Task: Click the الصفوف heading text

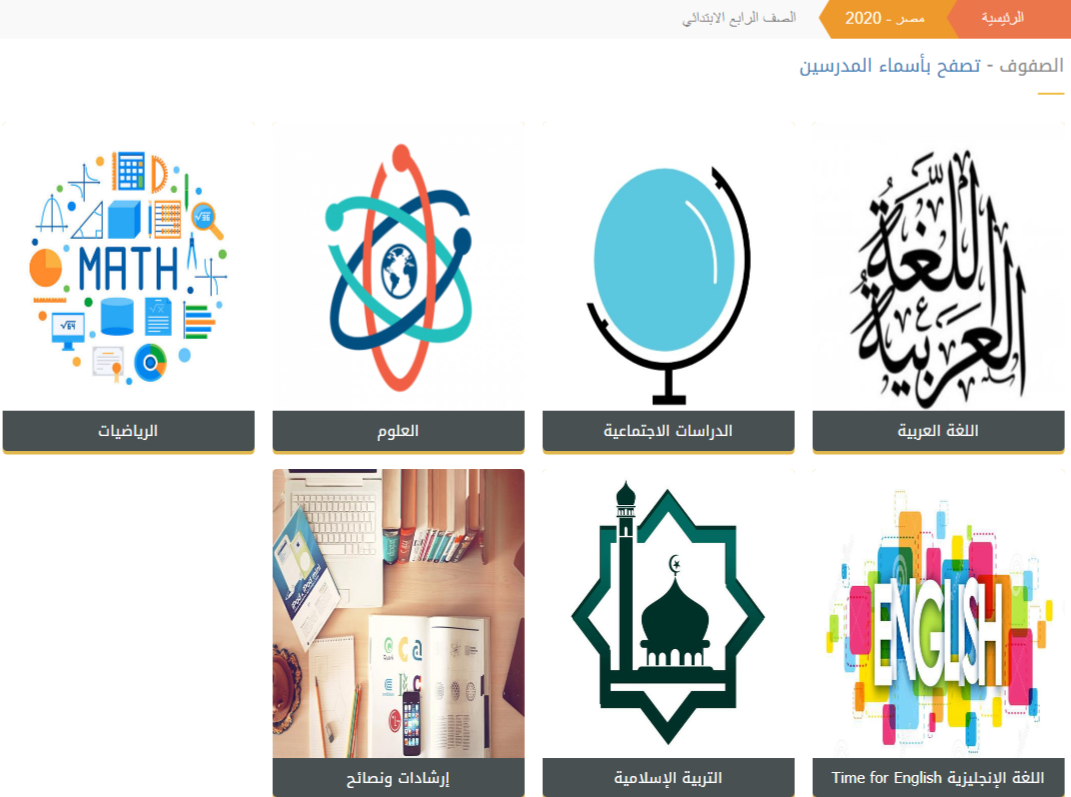Action: click(1031, 66)
